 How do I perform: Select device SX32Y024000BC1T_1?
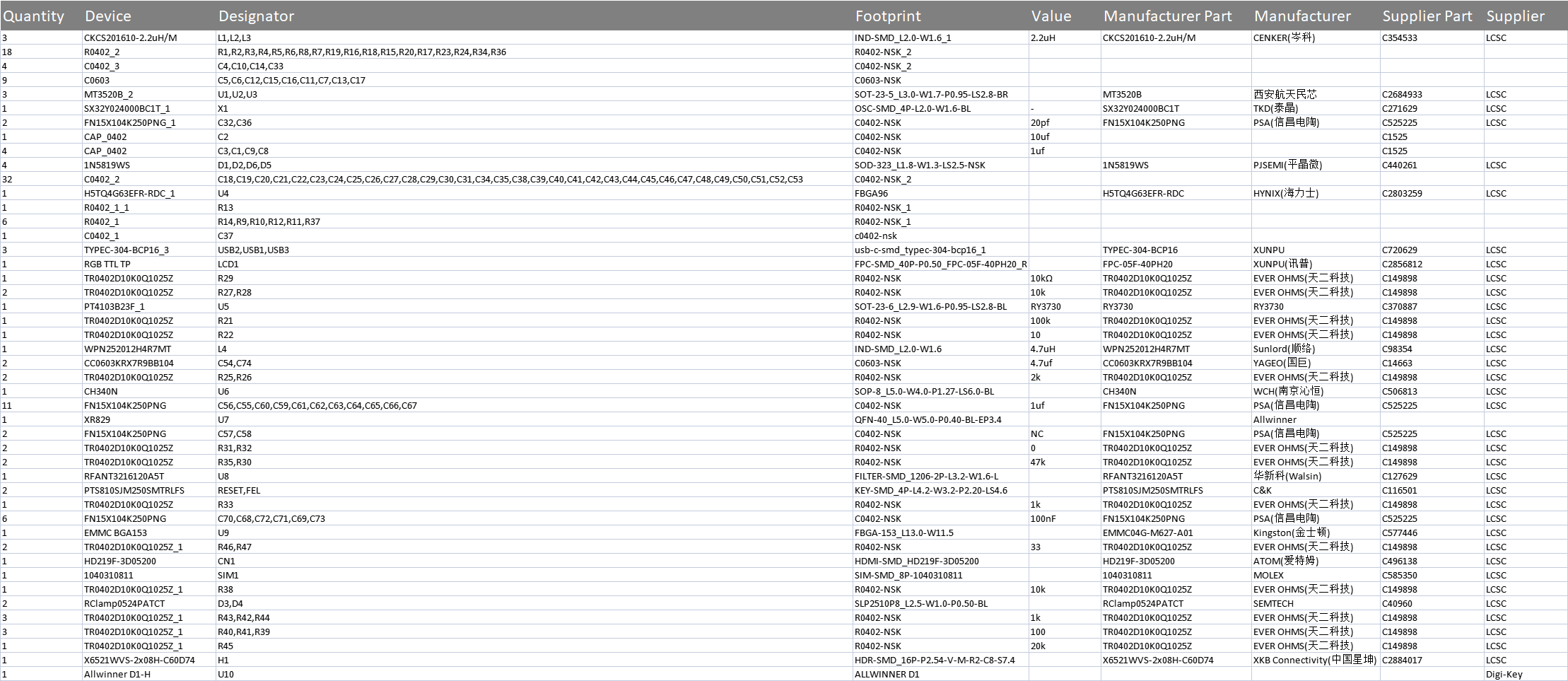(127, 108)
